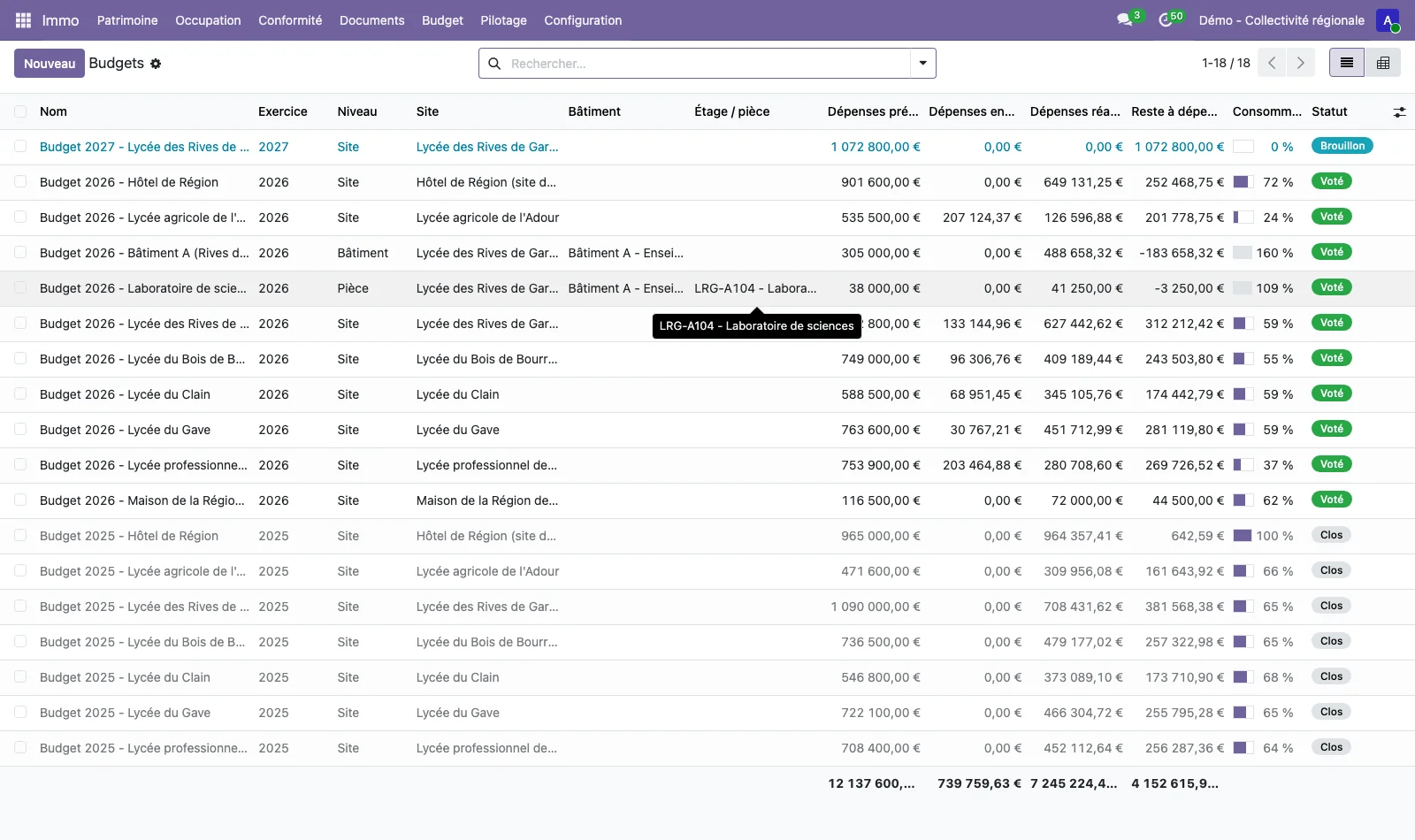The width and height of the screenshot is (1415, 840).
Task: Tick Budget 2026 - Lycée du Clain checkbox
Action: 20,394
